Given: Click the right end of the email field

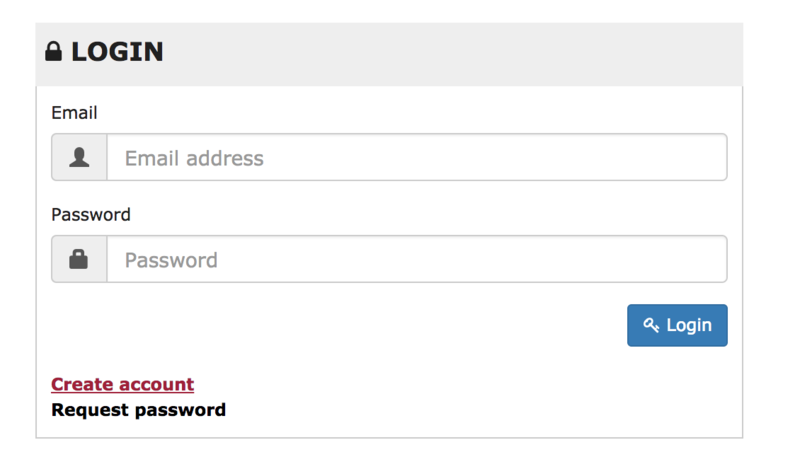Looking at the screenshot, I should 705,158.
